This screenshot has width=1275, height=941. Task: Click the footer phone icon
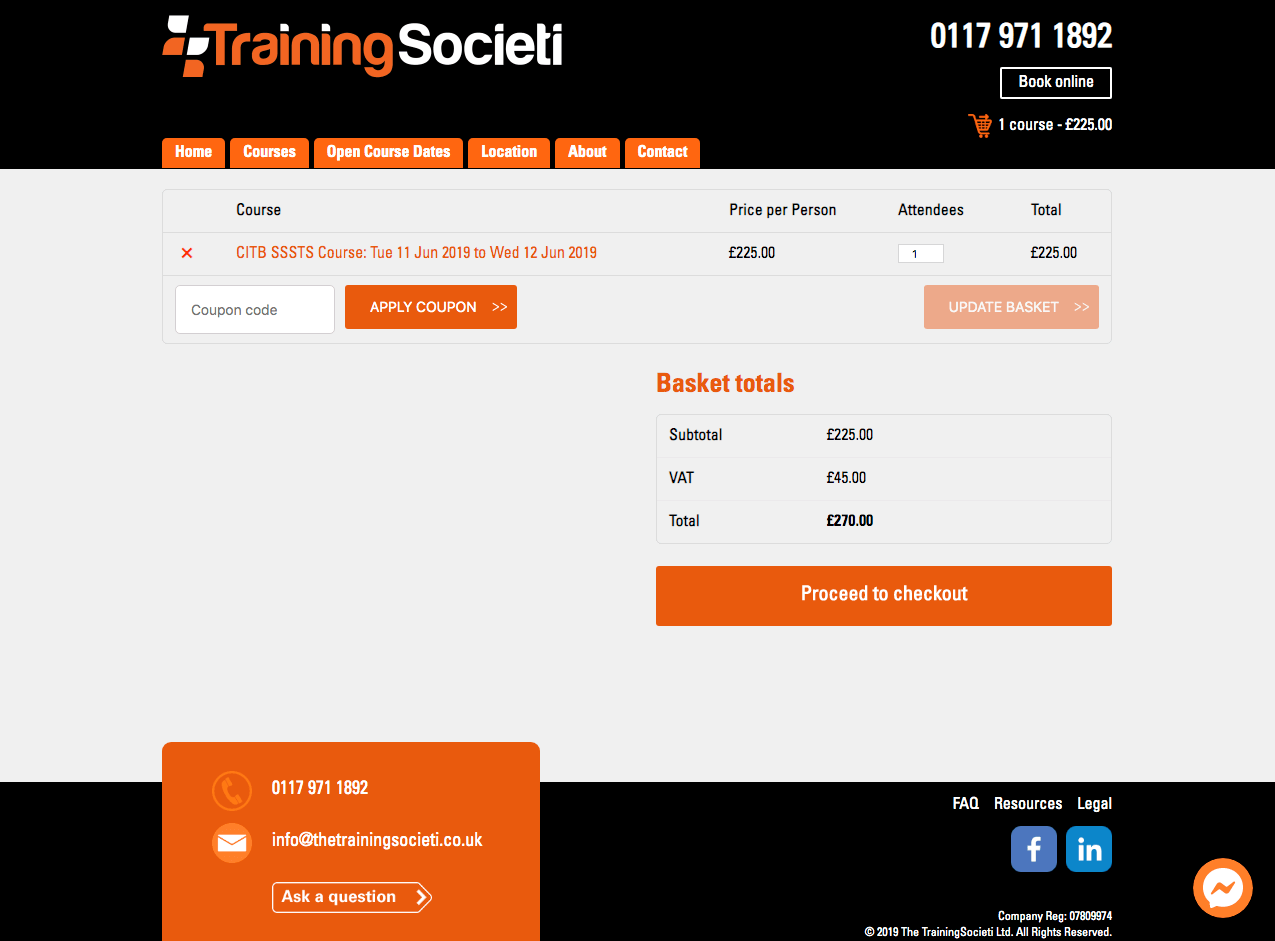click(232, 790)
